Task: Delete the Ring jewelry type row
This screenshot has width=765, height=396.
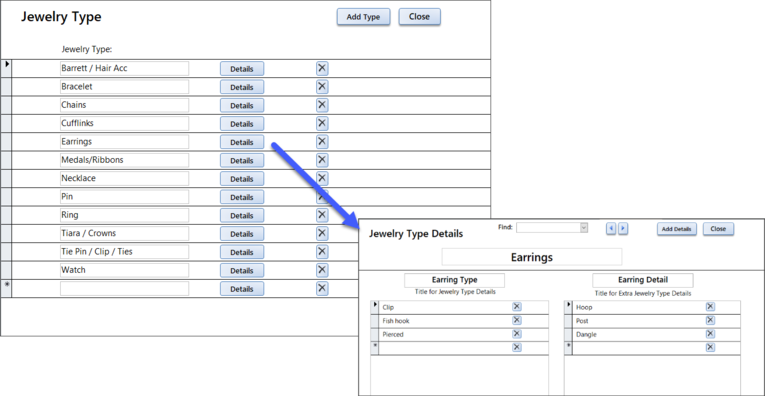Action: 322,215
